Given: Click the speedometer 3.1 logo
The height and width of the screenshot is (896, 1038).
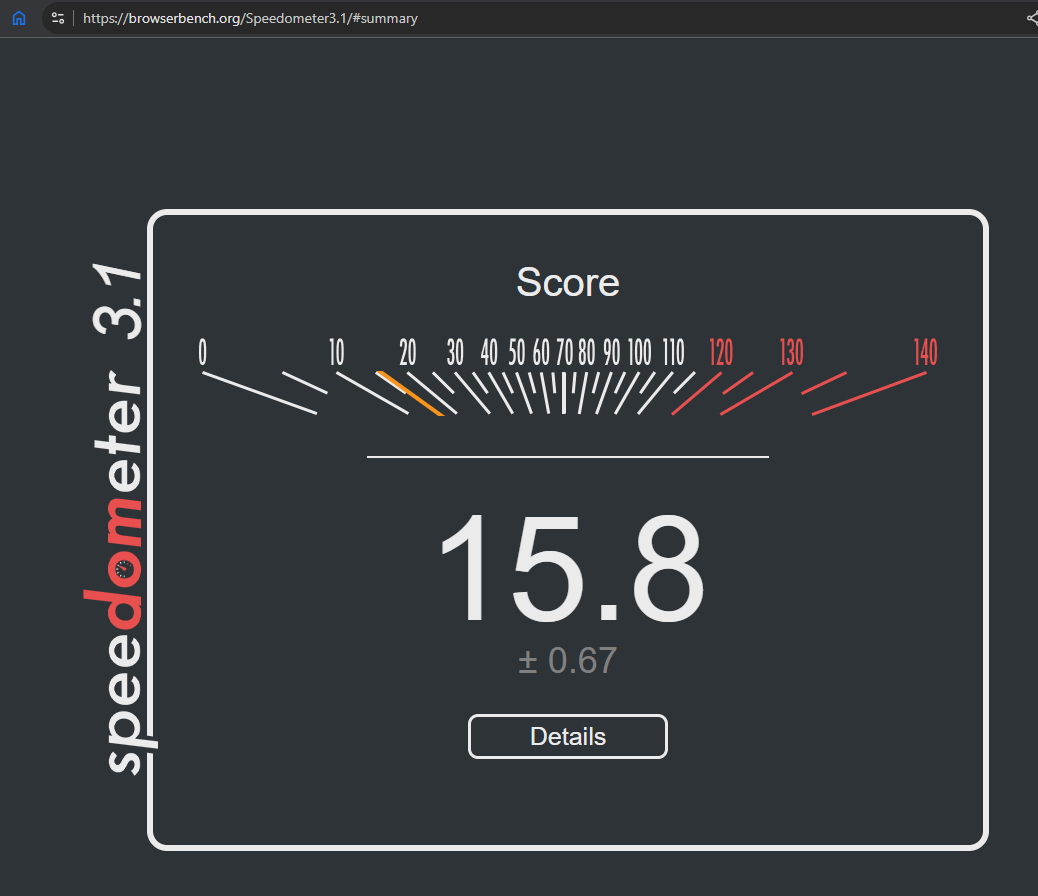Looking at the screenshot, I should 118,519.
